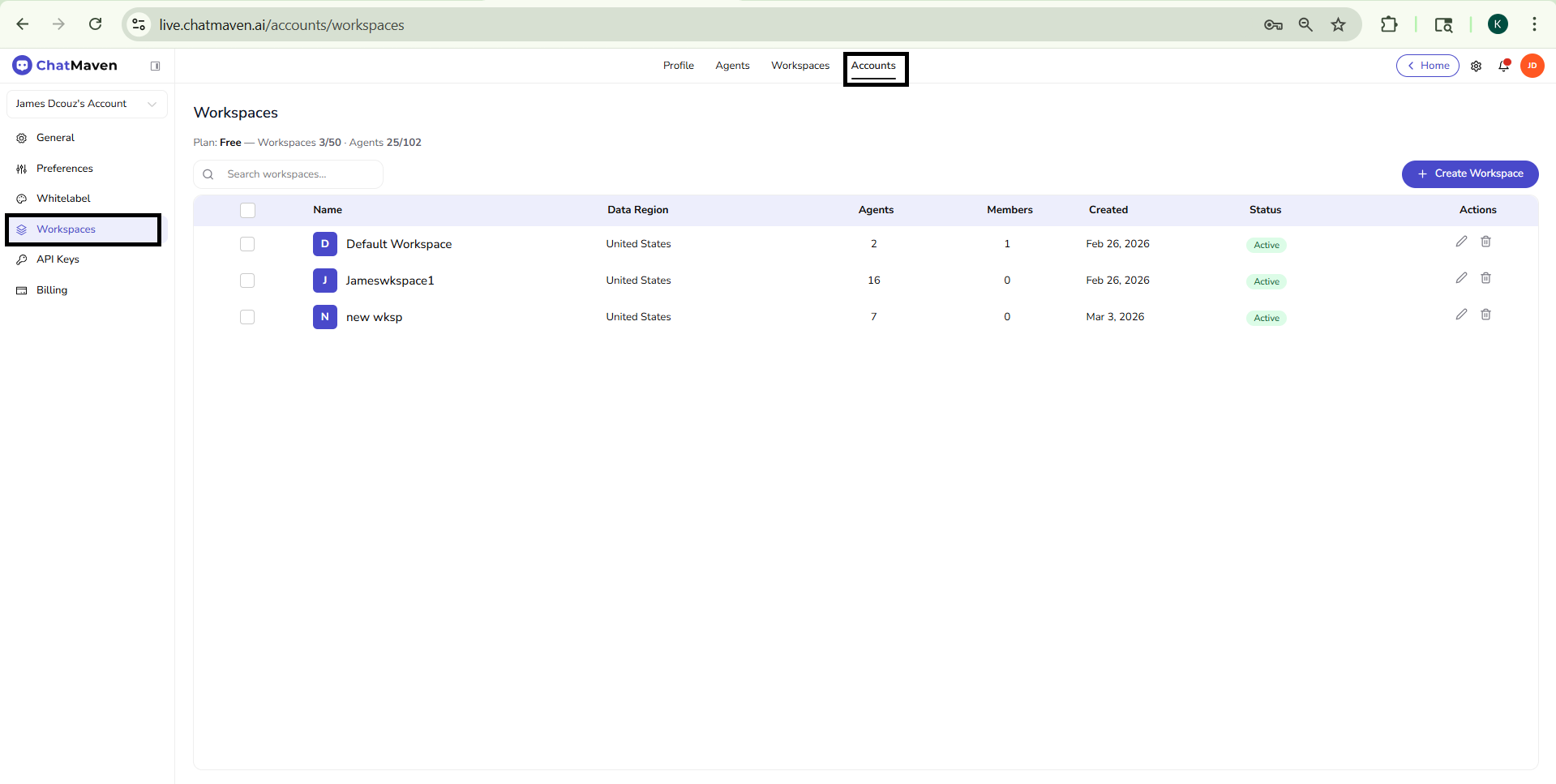Select all workspaces via the header checkbox

(247, 210)
